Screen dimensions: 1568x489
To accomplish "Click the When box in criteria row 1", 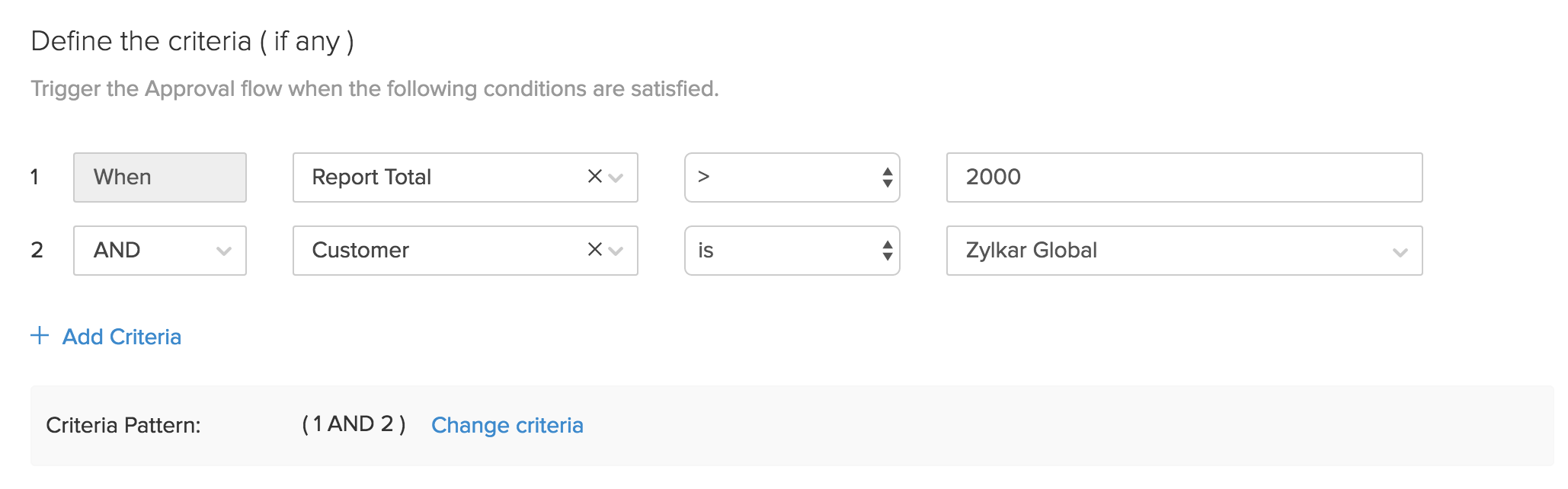I will [x=160, y=177].
